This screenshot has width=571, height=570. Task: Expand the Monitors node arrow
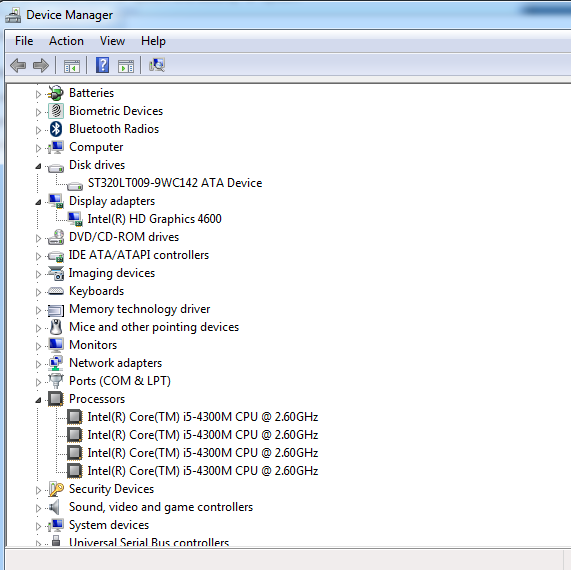[x=38, y=346]
